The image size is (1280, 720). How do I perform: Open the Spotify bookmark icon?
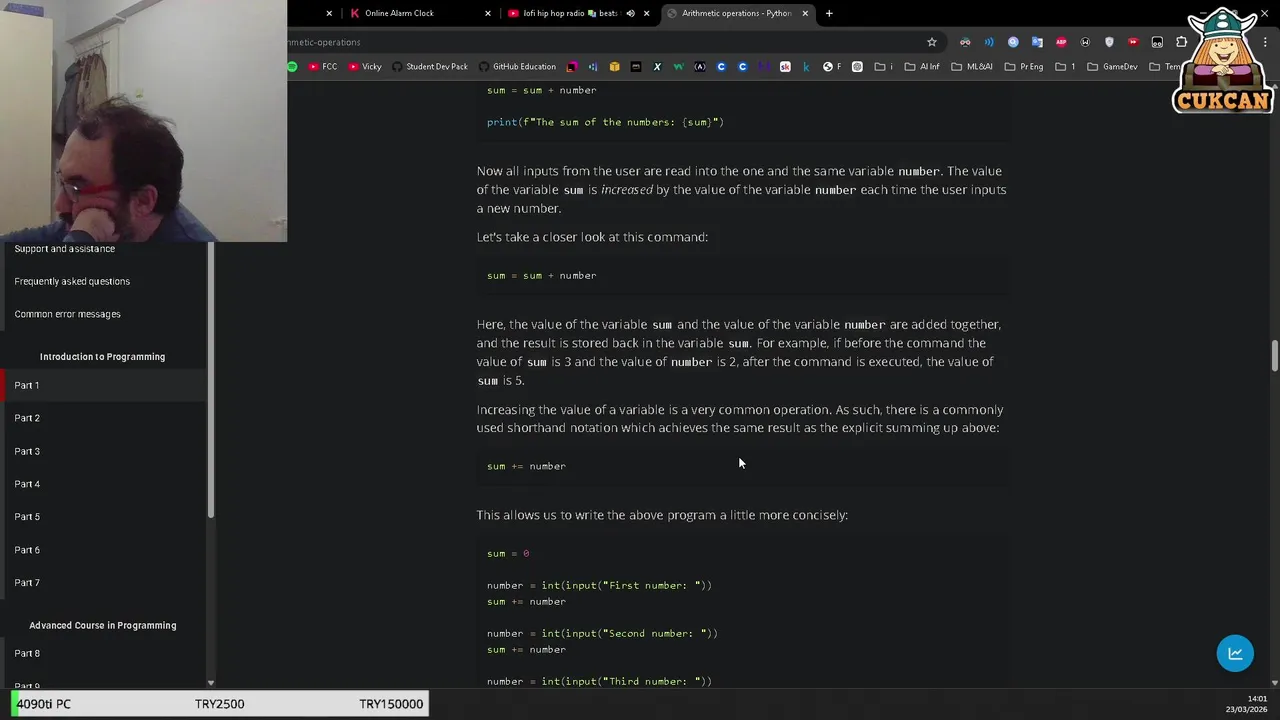(292, 67)
